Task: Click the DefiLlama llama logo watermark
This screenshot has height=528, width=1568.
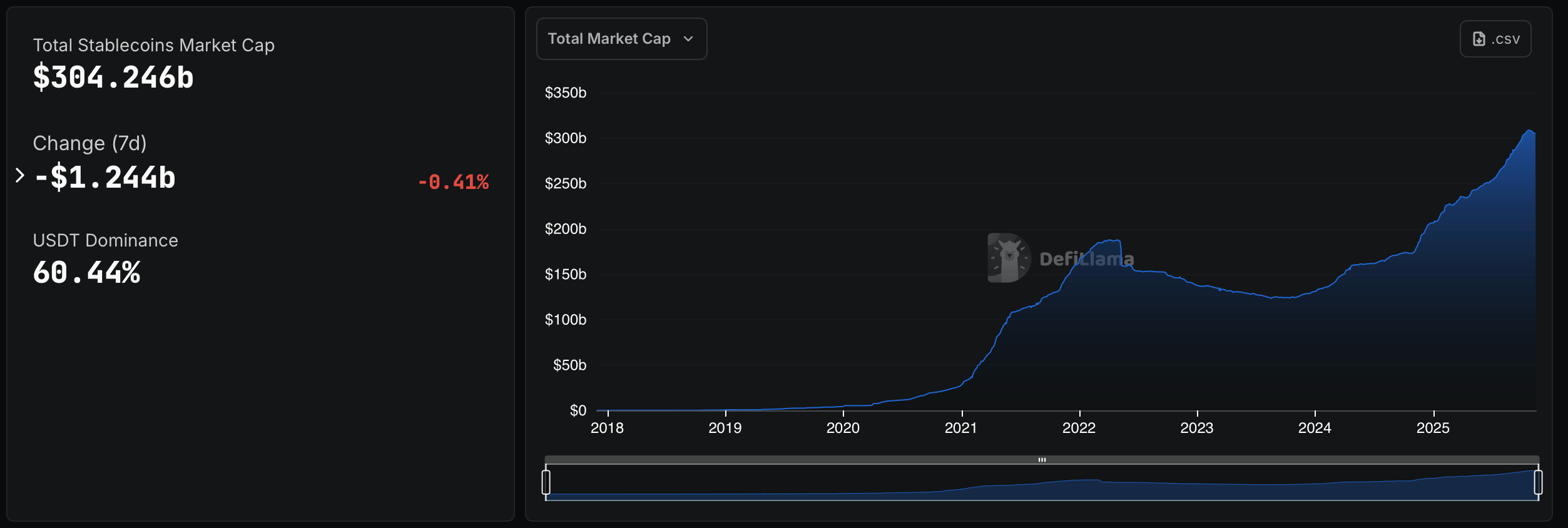Action: [1009, 258]
